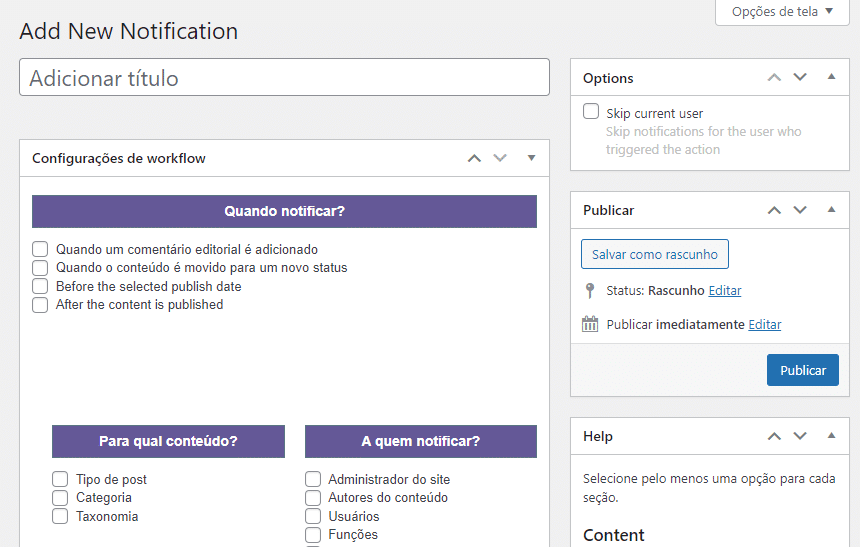Edit the Status Rascunho link
Screen dimensions: 860x547
[x=725, y=291]
